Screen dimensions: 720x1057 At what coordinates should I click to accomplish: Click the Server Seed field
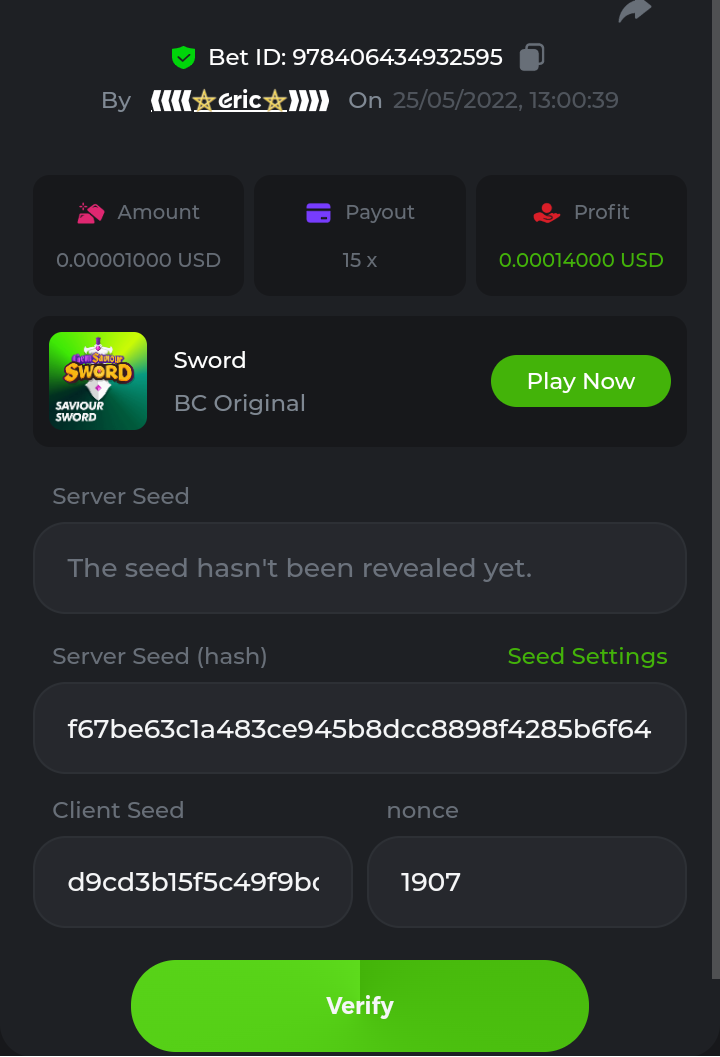360,568
